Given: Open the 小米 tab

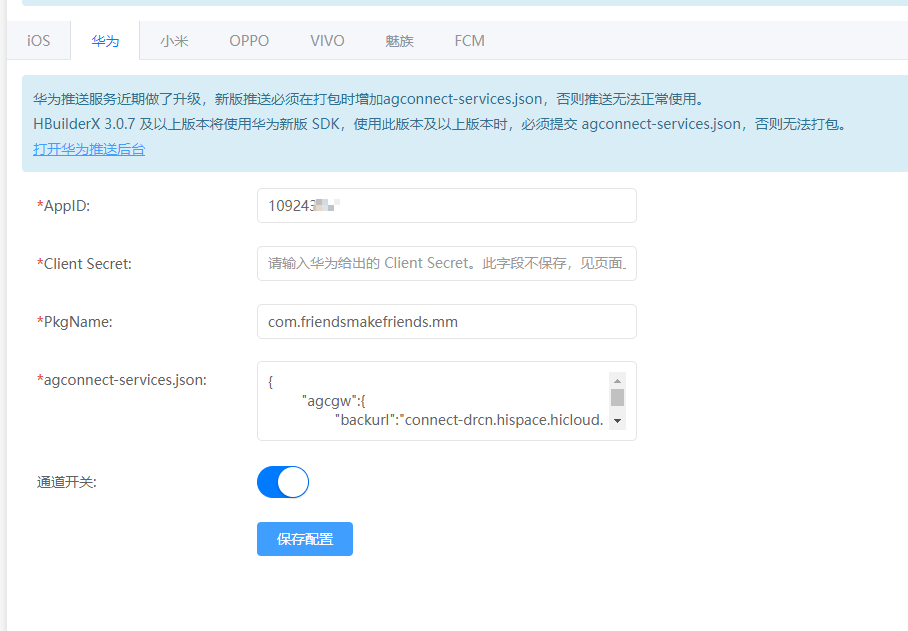Looking at the screenshot, I should click(x=174, y=41).
